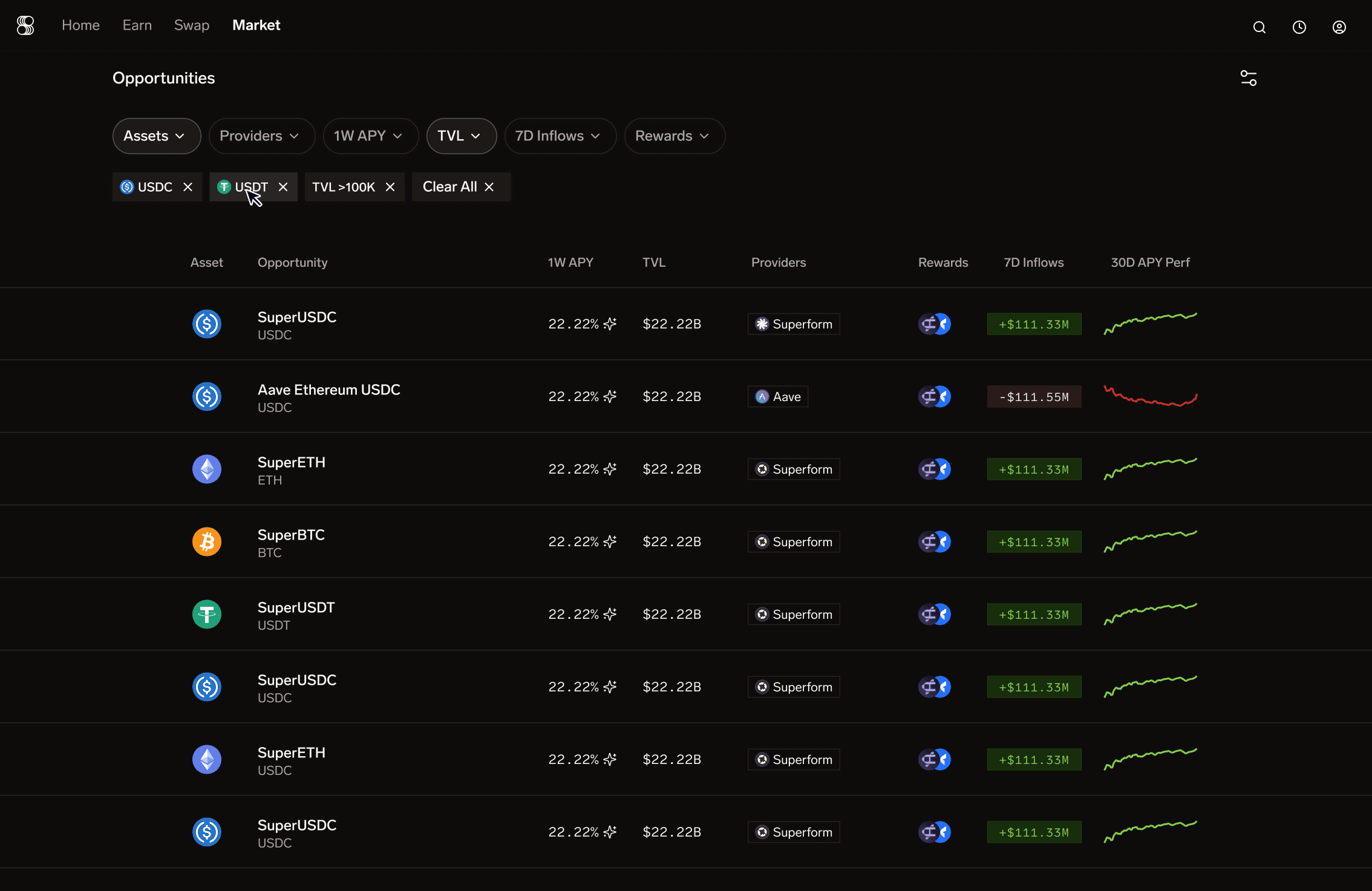Image resolution: width=1372 pixels, height=891 pixels.
Task: Switch to the Swap tab
Action: [192, 25]
